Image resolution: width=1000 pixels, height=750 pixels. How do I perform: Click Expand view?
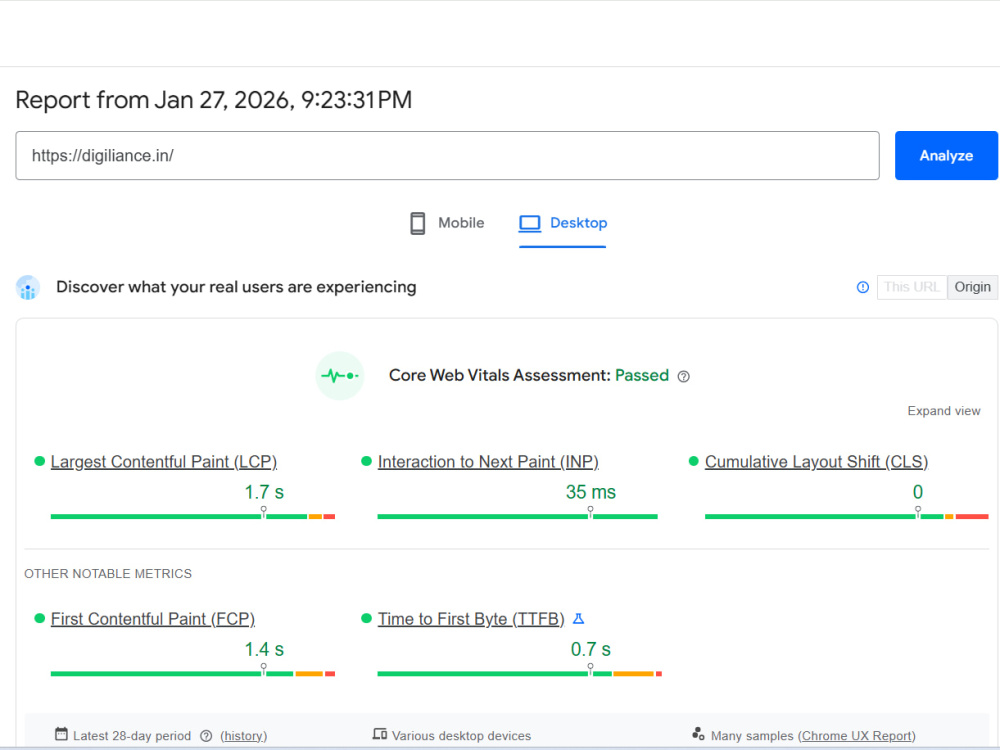pos(943,411)
